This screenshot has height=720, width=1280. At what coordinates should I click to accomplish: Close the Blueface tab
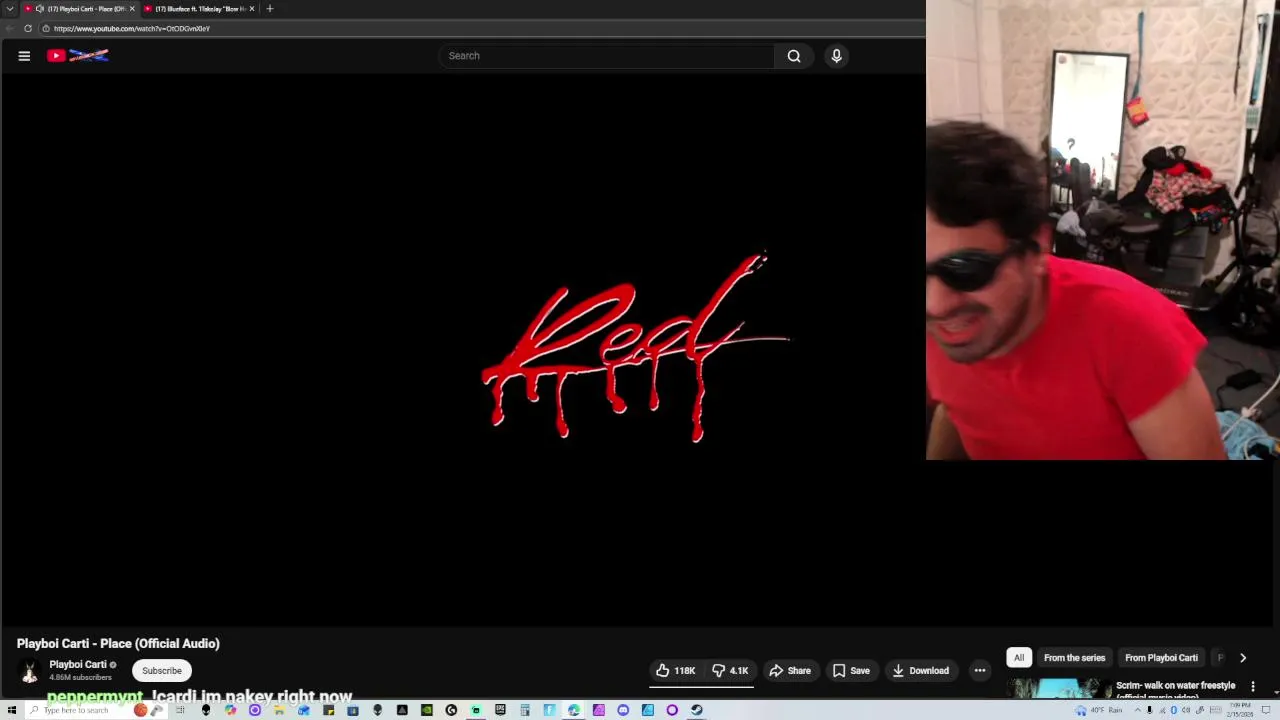coord(252,9)
